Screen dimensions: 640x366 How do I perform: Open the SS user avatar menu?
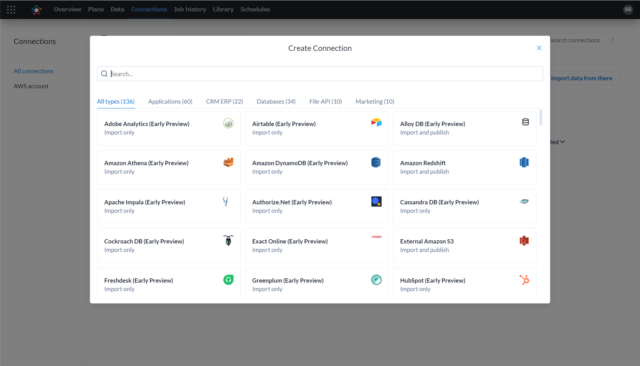click(628, 9)
